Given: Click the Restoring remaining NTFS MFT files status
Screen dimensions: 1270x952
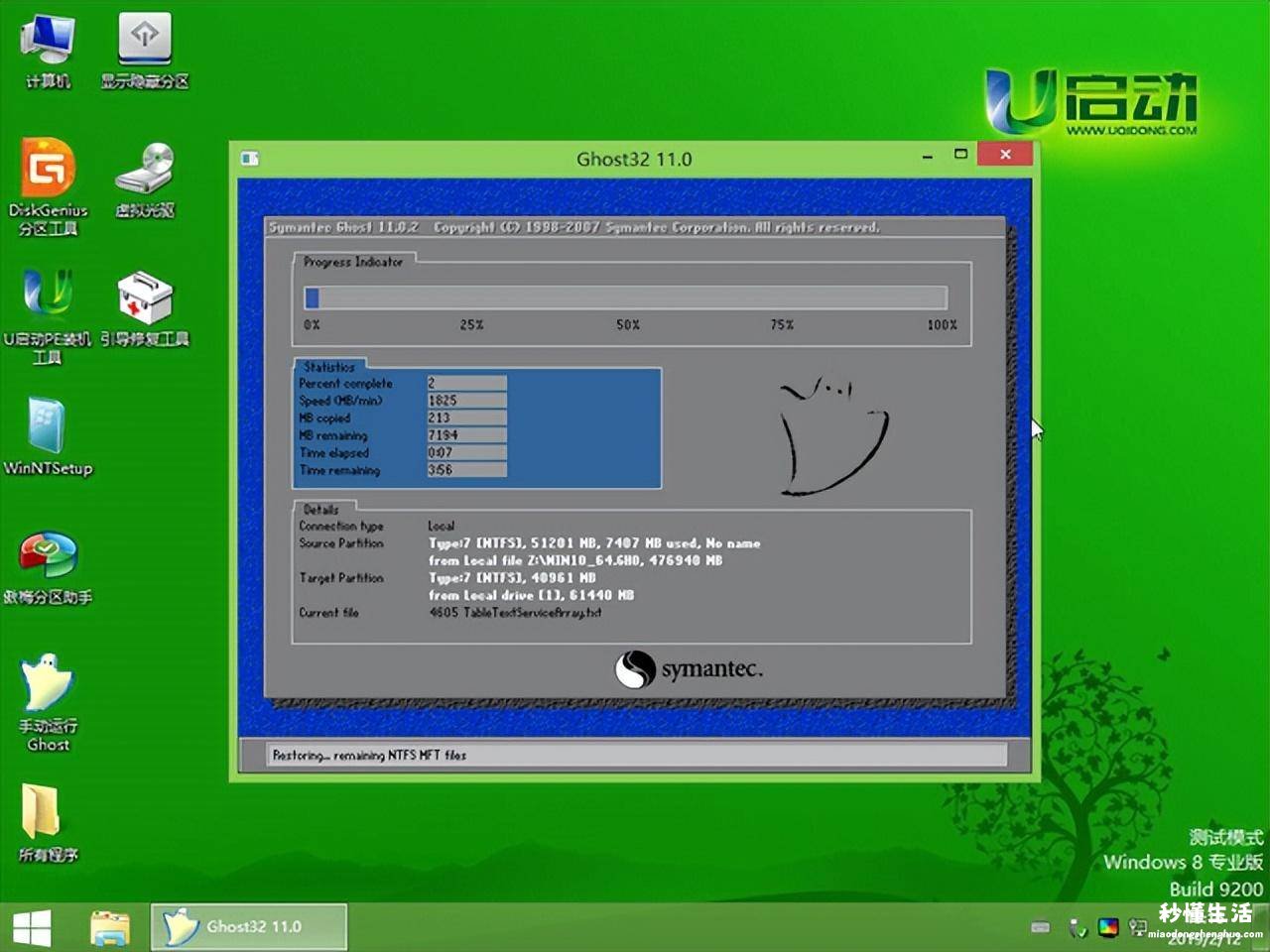Looking at the screenshot, I should (369, 756).
